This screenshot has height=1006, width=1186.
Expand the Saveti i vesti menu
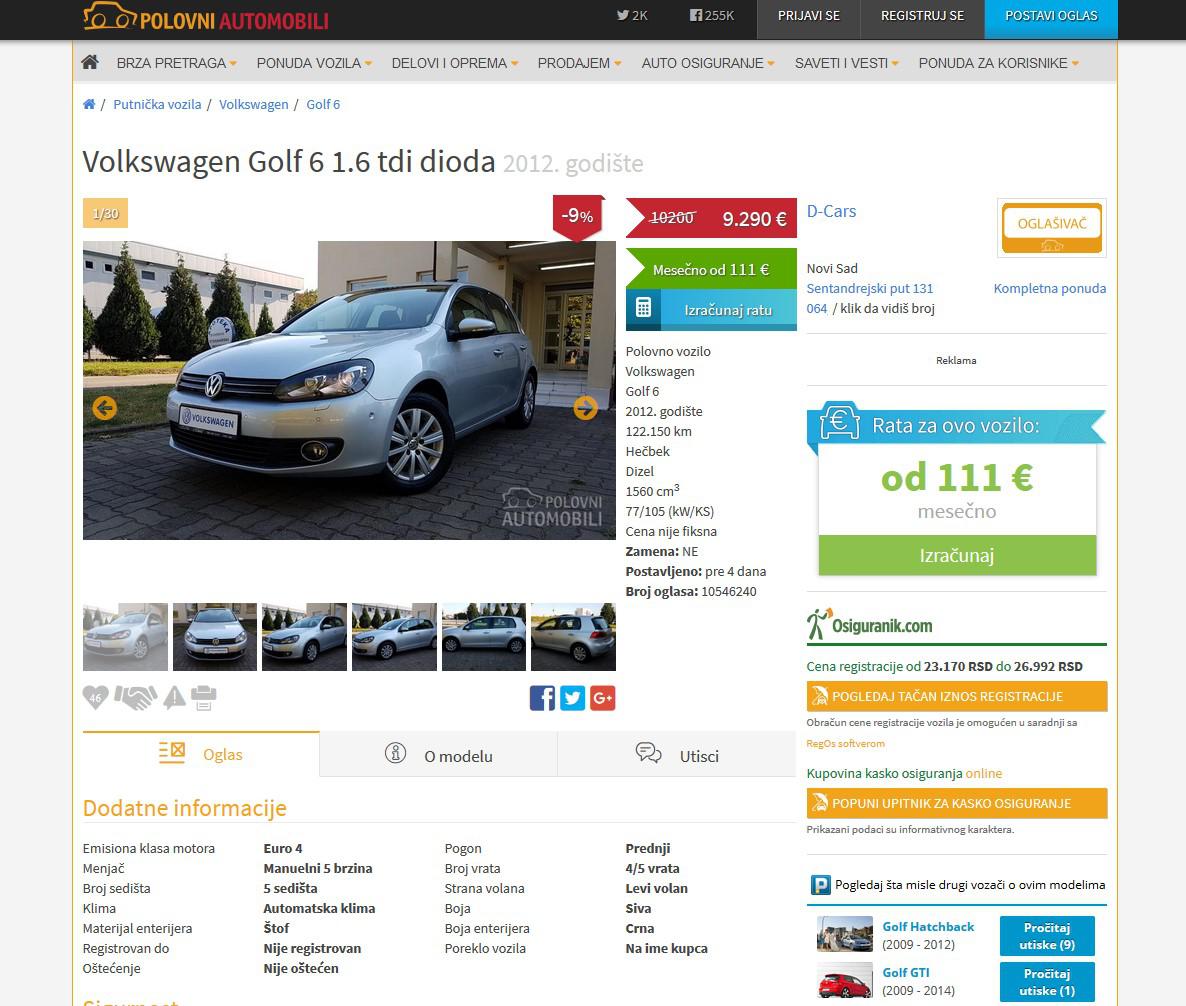coord(846,63)
